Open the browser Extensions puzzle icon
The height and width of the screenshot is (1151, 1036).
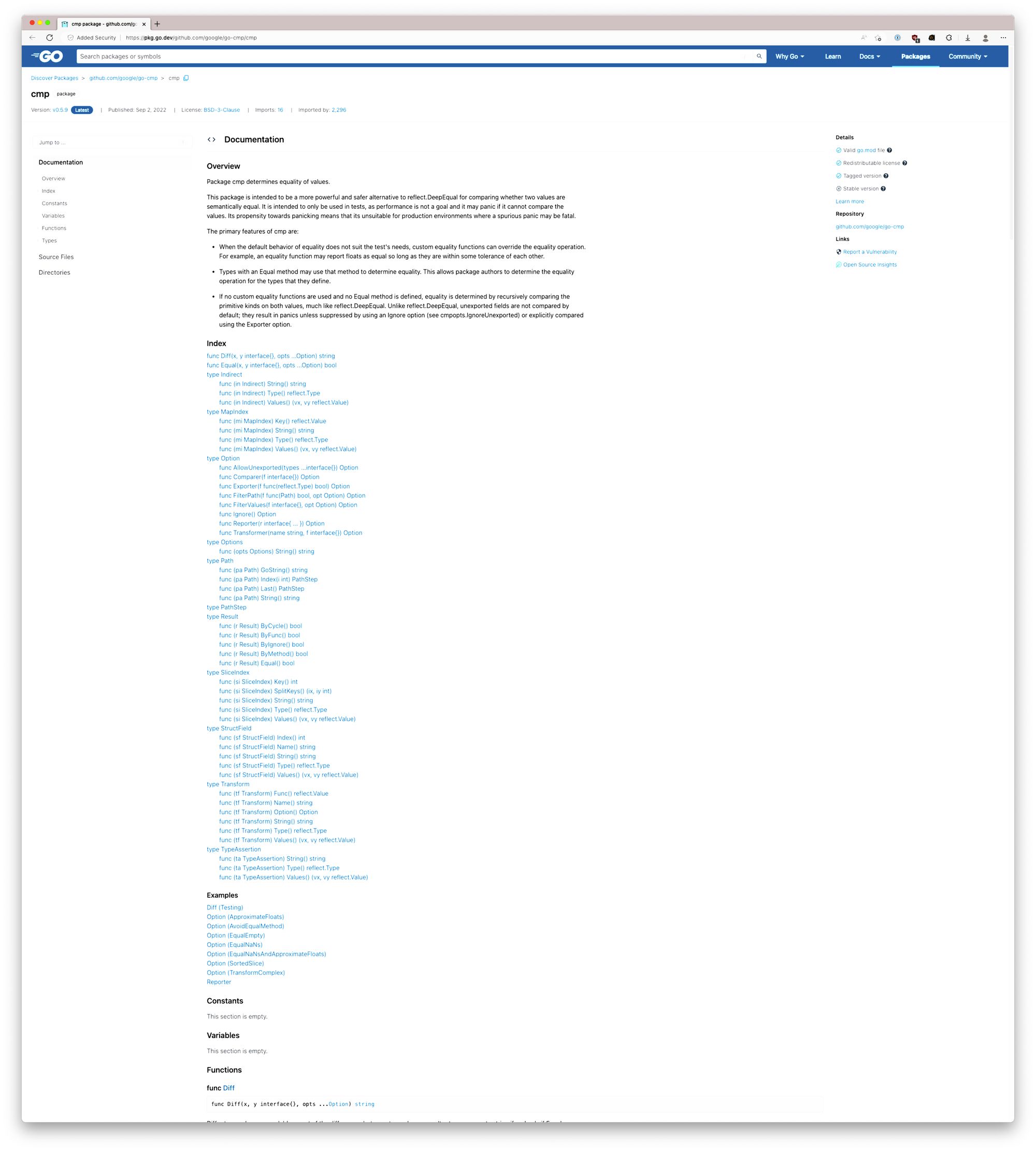(x=949, y=38)
